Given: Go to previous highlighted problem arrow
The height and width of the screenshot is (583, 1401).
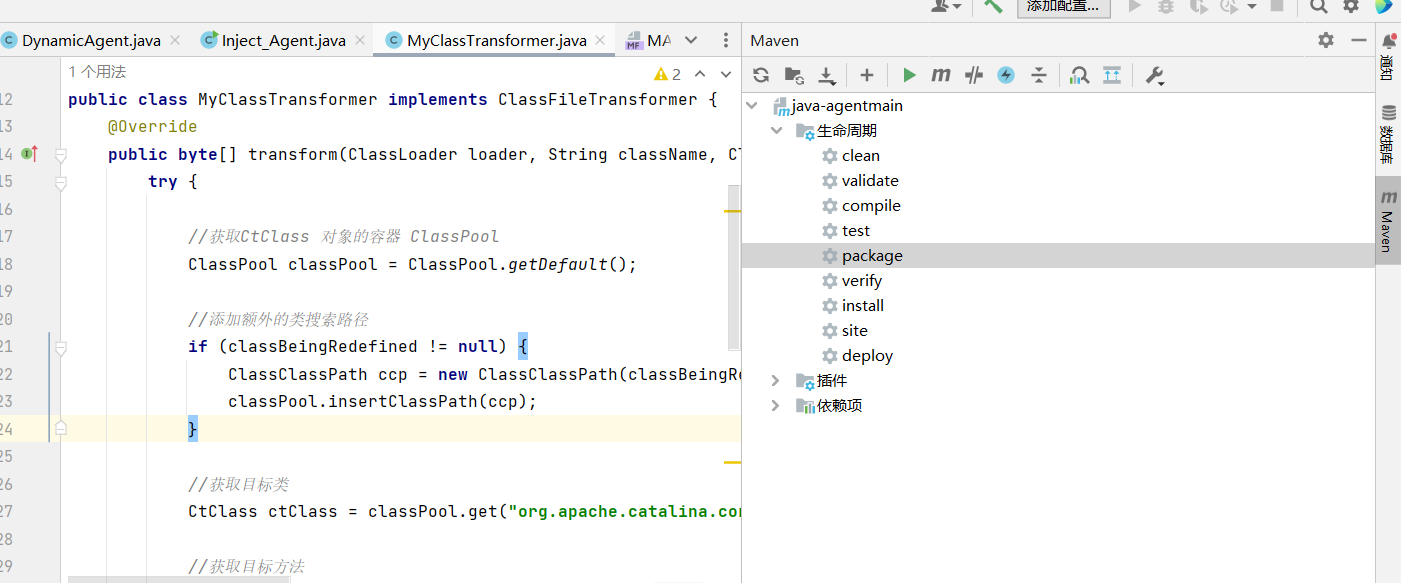Looking at the screenshot, I should point(700,74).
